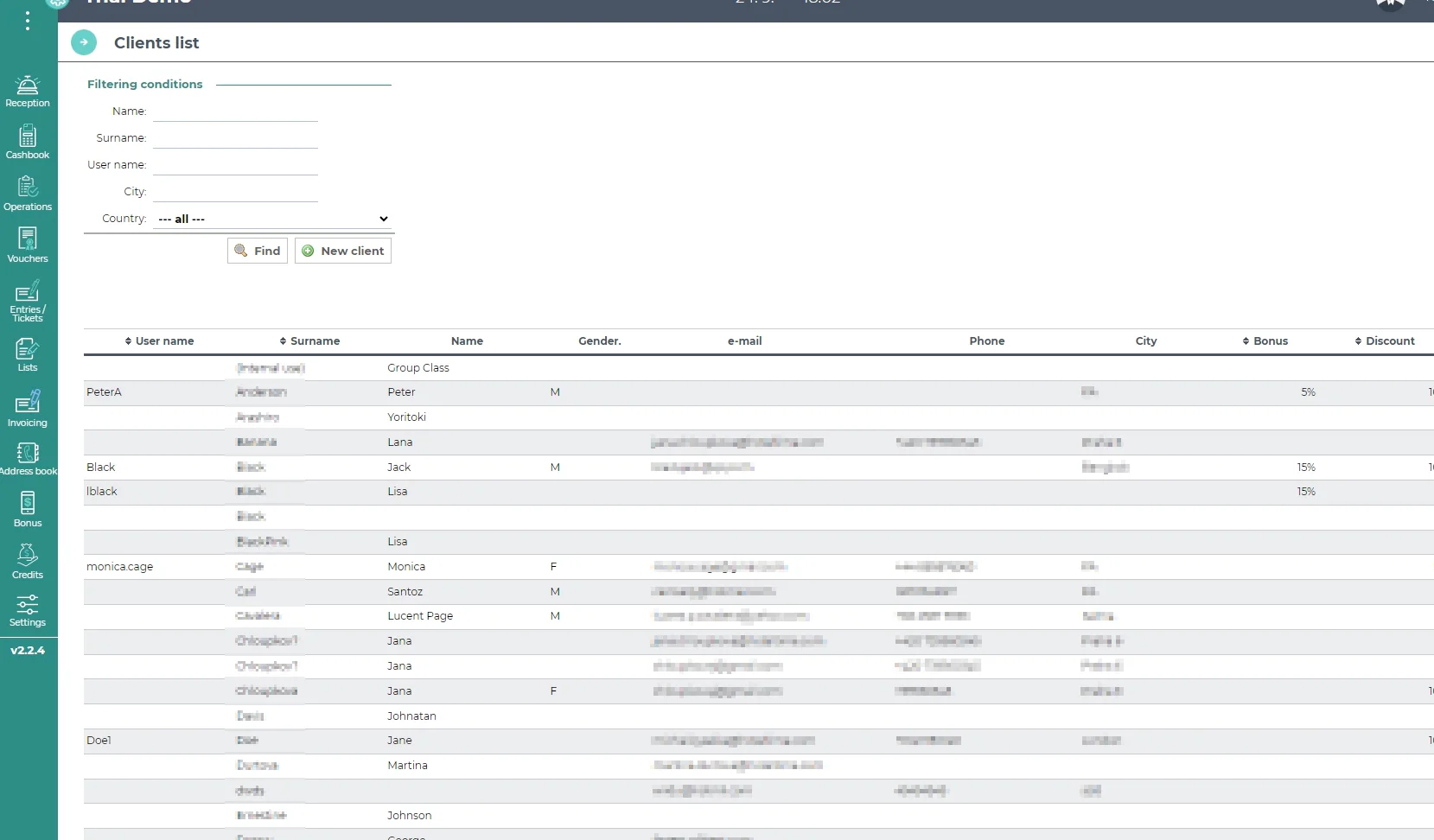Select the Johnson client row
Viewport: 1434px width, 840px height.
tap(759, 816)
